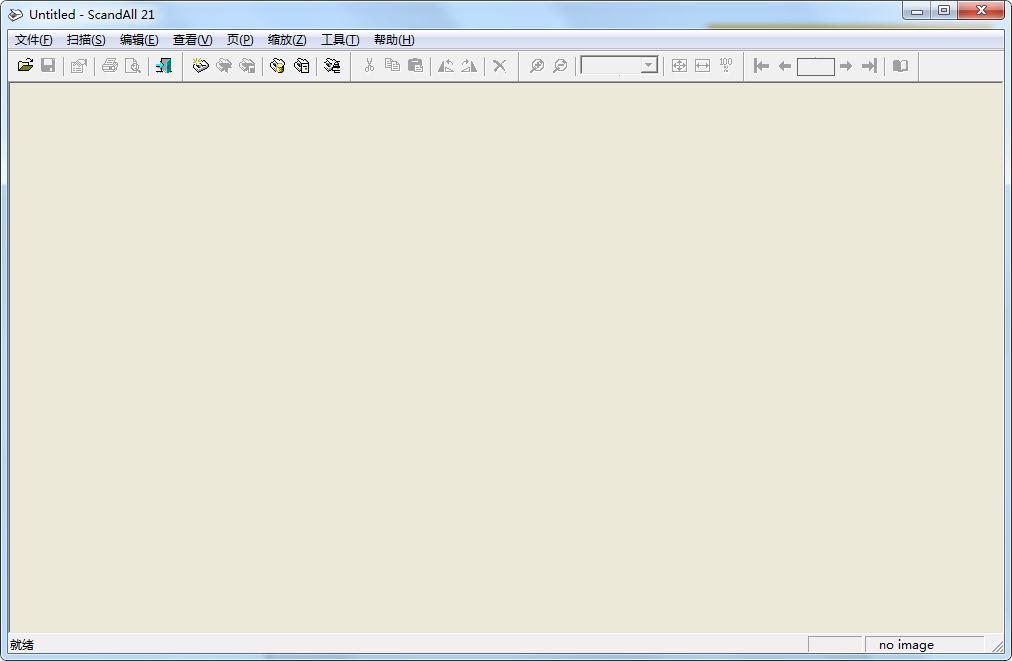Click the Exit door icon in toolbar

[164, 66]
